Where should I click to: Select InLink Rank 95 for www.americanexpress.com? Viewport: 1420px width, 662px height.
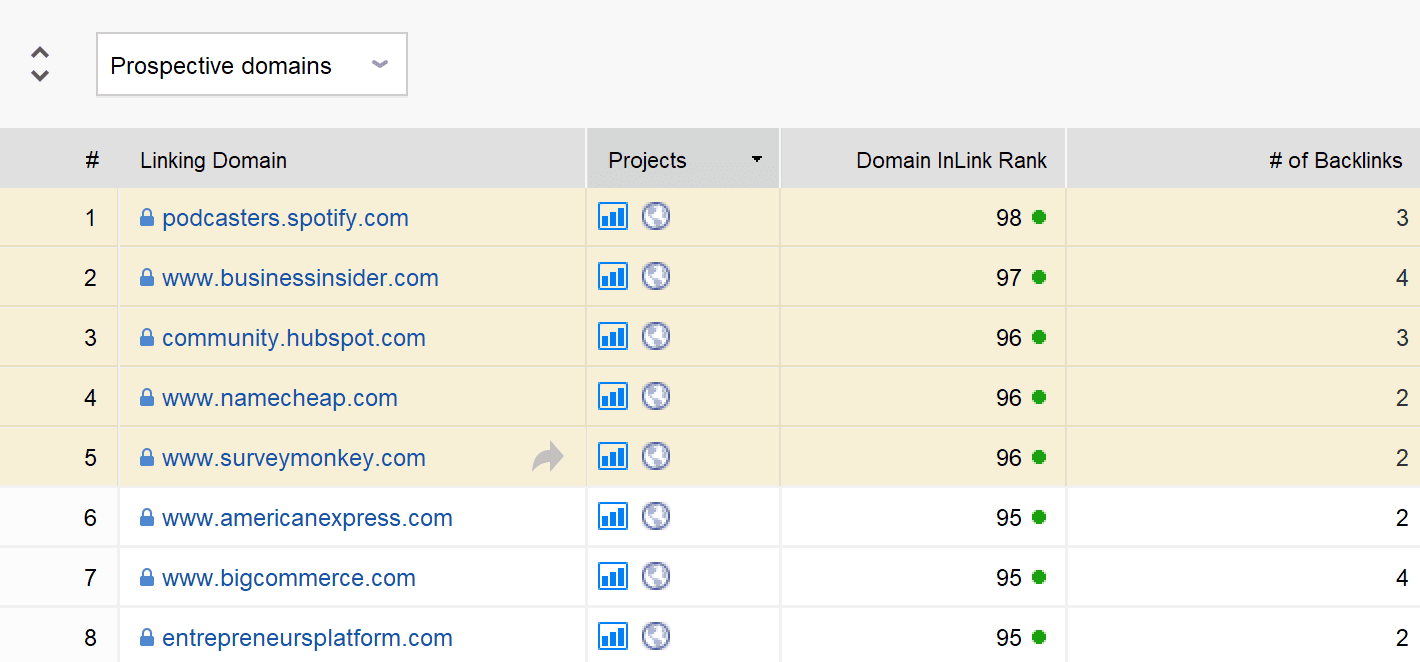pyautogui.click(x=1009, y=518)
